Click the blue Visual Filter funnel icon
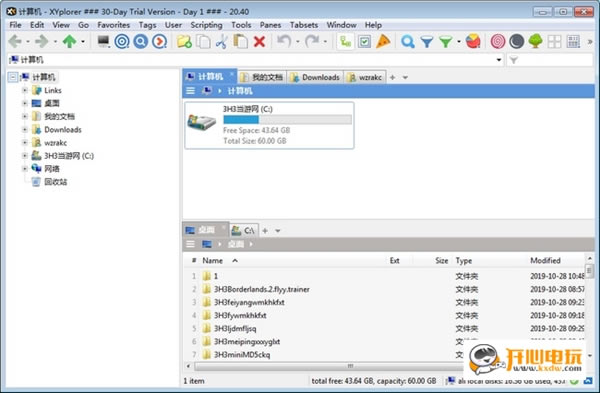This screenshot has height=393, width=600. pyautogui.click(x=427, y=41)
